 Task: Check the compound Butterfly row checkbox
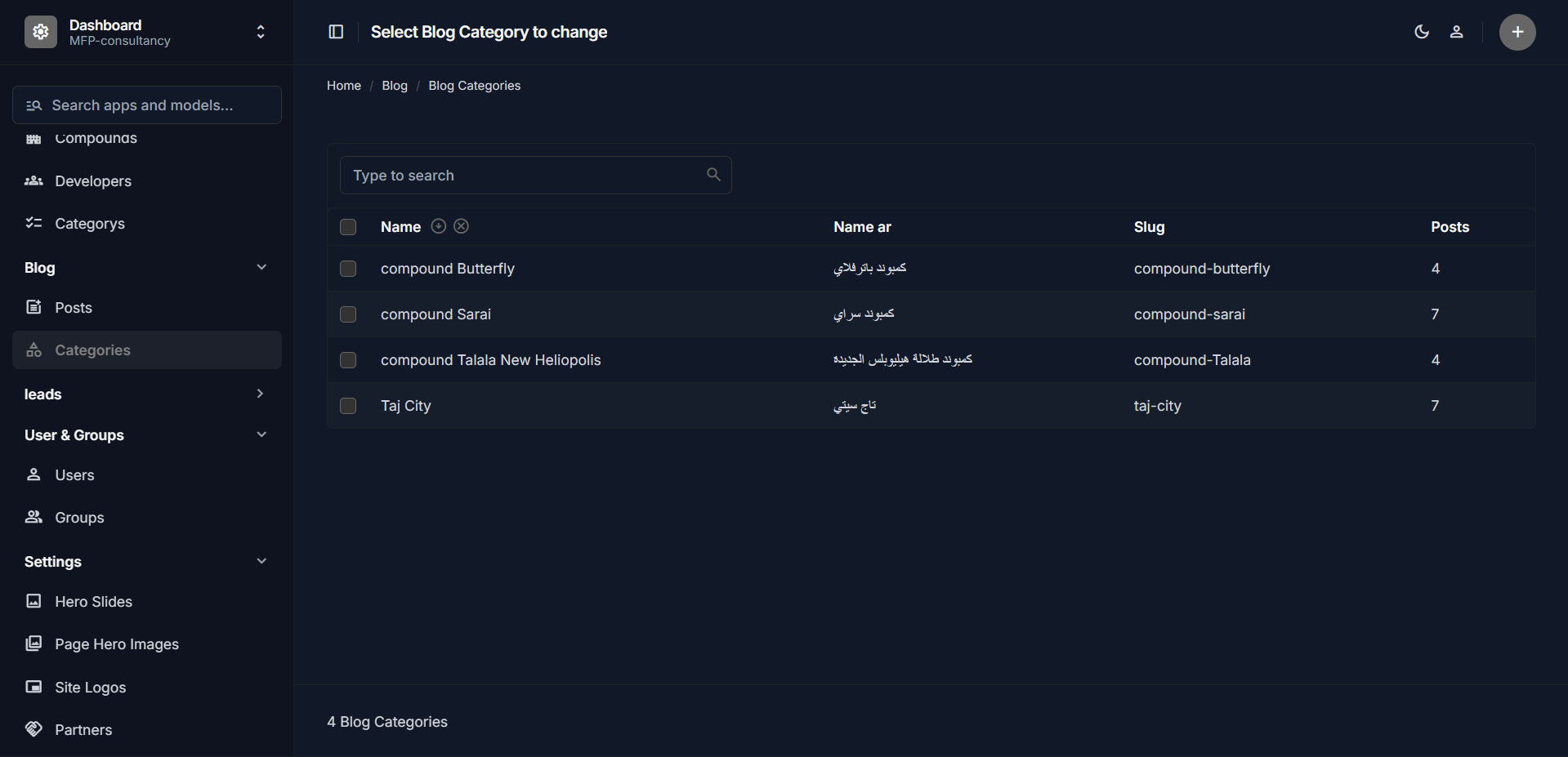[348, 269]
